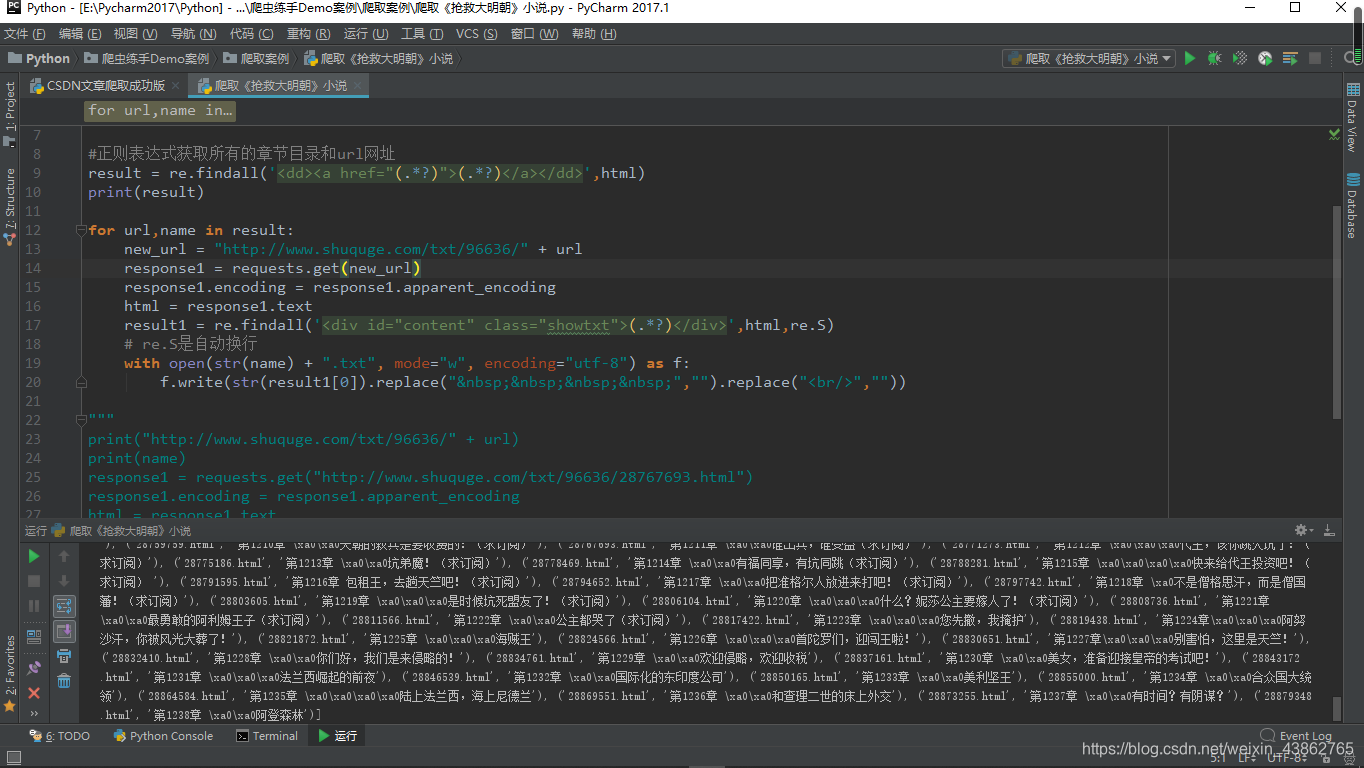Launch the Profile icon in the toolbar
This screenshot has width=1364, height=768.
click(1265, 59)
